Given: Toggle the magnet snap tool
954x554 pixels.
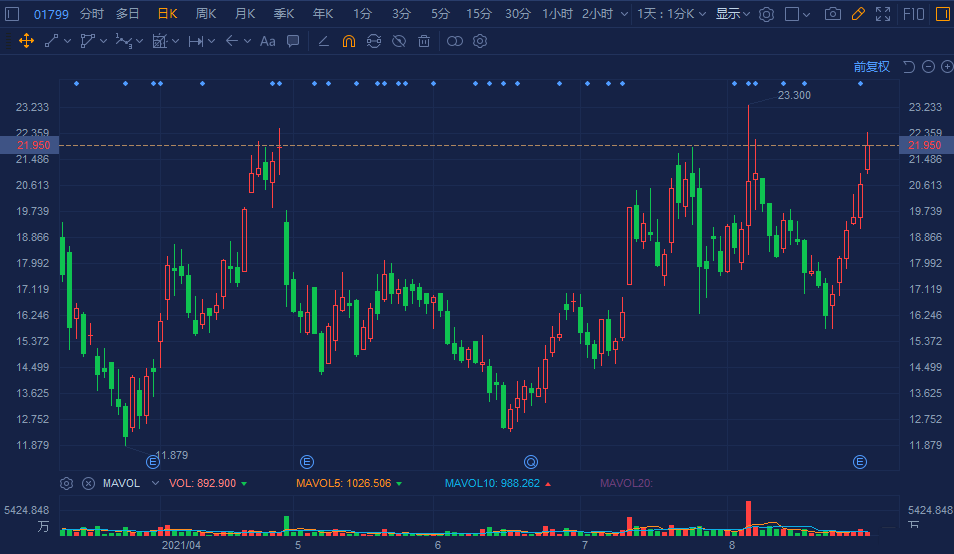Looking at the screenshot, I should [x=349, y=41].
